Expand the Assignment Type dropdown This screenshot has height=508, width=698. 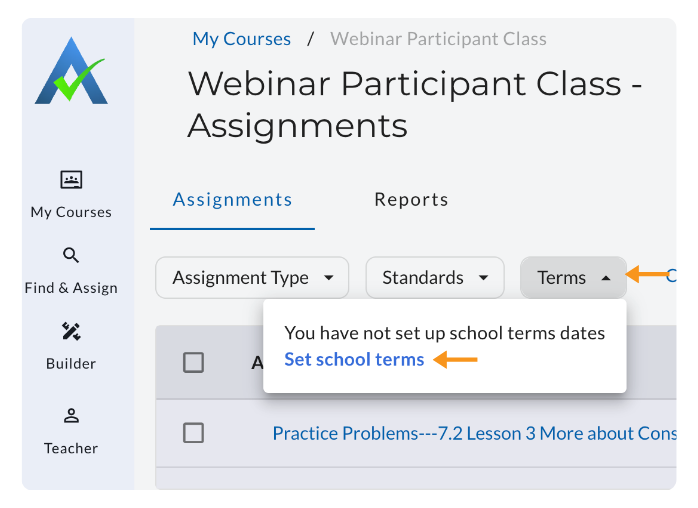(x=252, y=278)
